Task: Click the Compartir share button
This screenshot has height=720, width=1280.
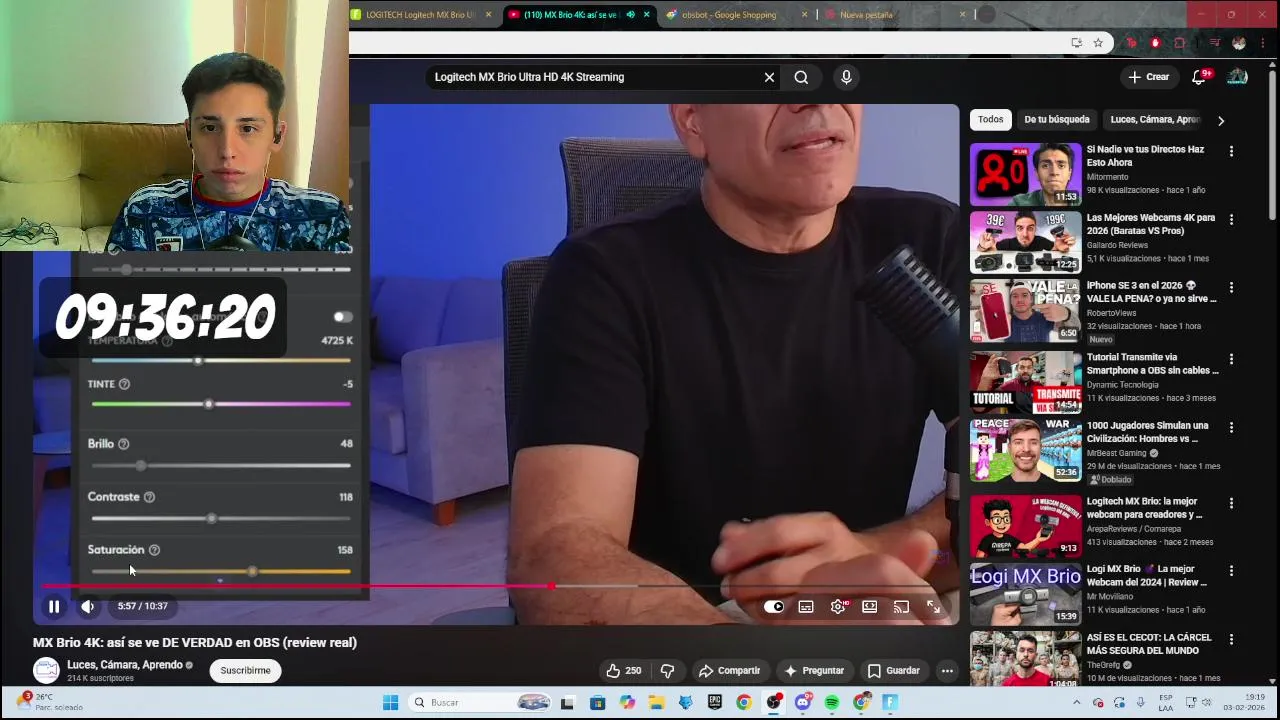Action: point(729,671)
